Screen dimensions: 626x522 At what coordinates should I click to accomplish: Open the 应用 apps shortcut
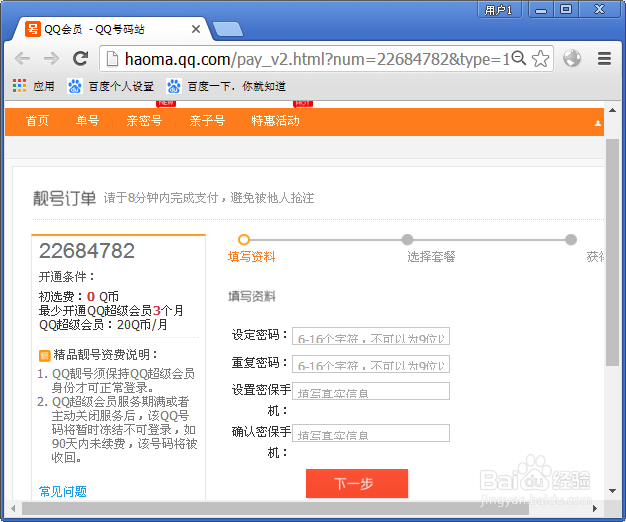[x=34, y=86]
